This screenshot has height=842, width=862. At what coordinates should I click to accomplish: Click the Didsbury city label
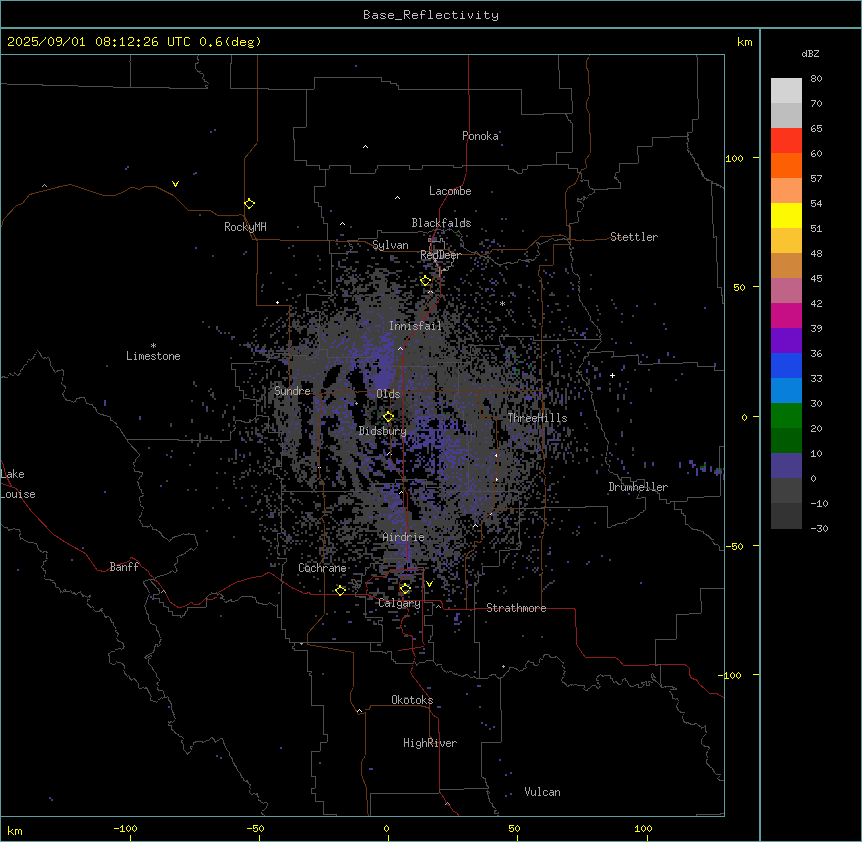tap(383, 431)
